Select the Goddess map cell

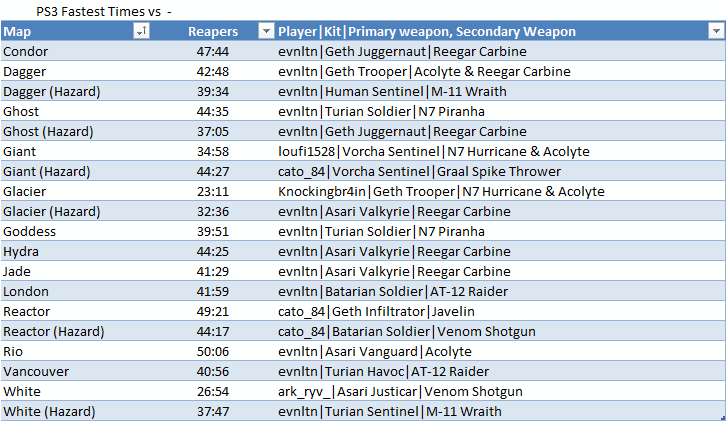[76, 231]
